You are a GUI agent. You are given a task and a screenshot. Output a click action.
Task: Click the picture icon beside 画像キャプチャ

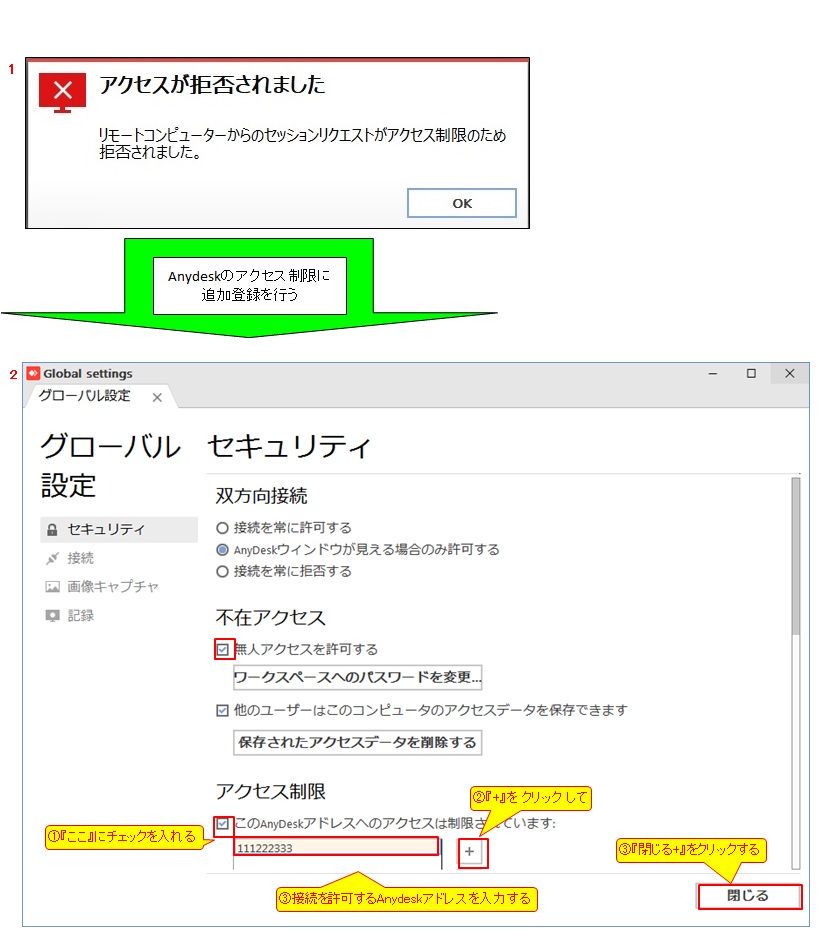(x=52, y=587)
